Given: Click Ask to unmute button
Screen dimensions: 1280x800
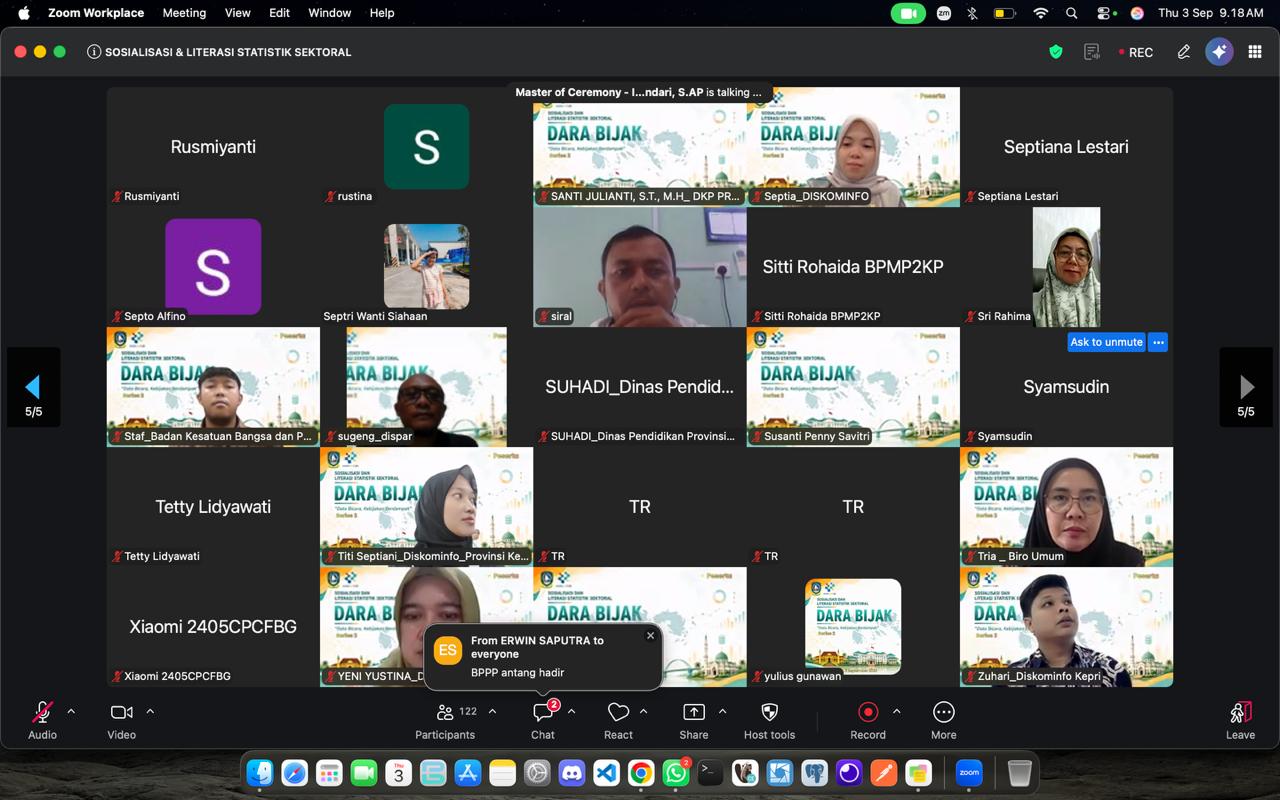Looking at the screenshot, I should click(x=1106, y=342).
